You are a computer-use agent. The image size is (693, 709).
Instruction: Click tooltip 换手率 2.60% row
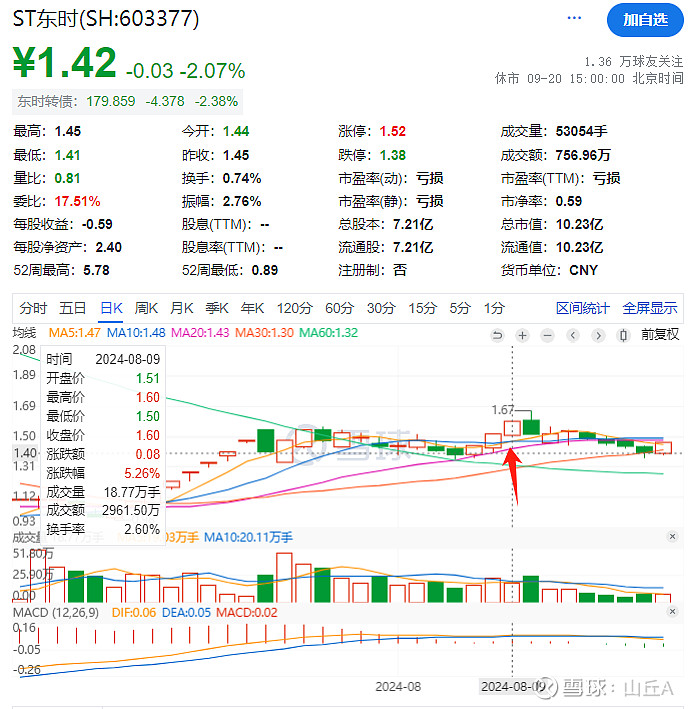coord(103,529)
